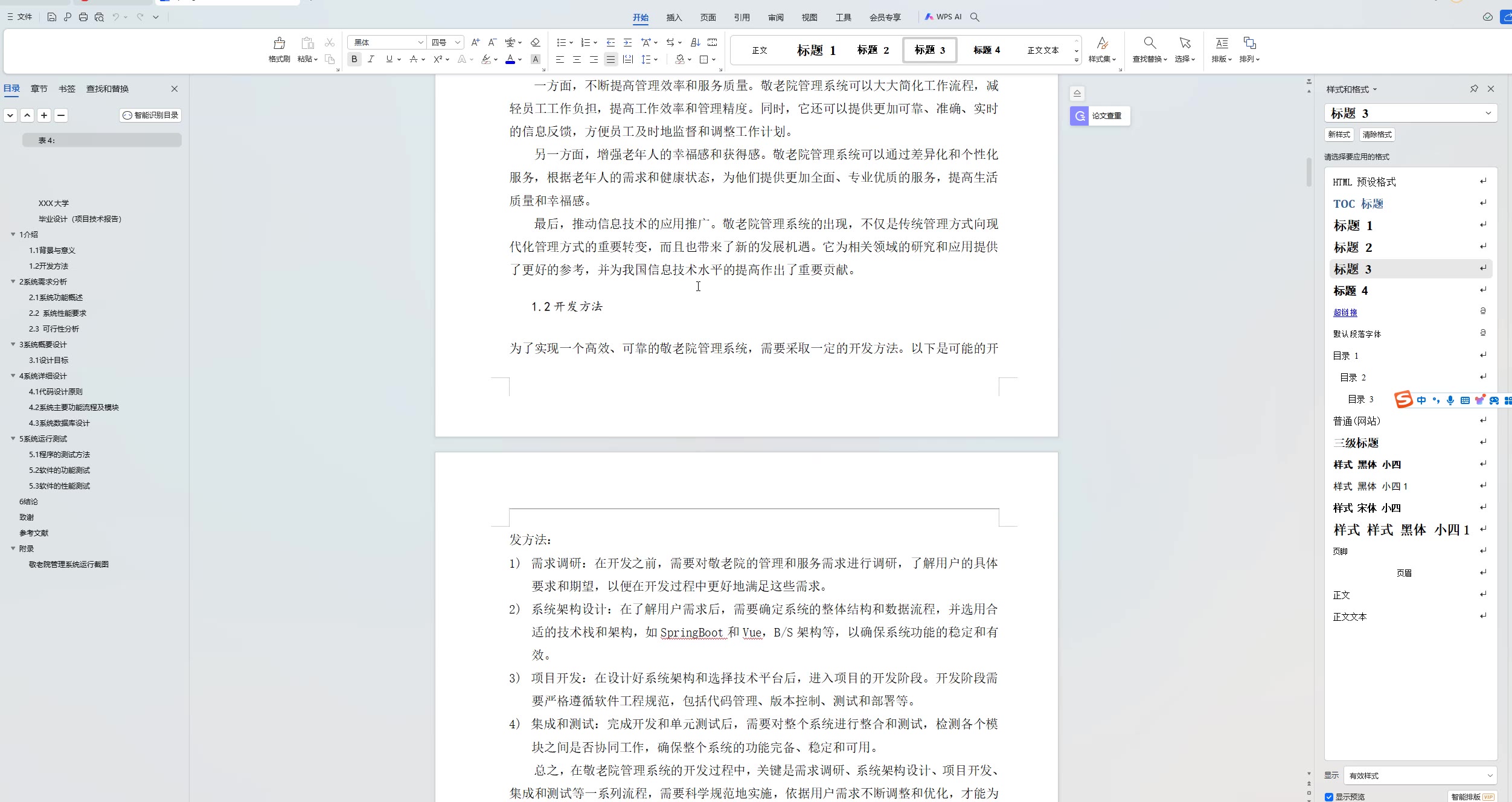1512x802 pixels.
Task: Align paragraph left using align-left icon
Action: pos(560,59)
